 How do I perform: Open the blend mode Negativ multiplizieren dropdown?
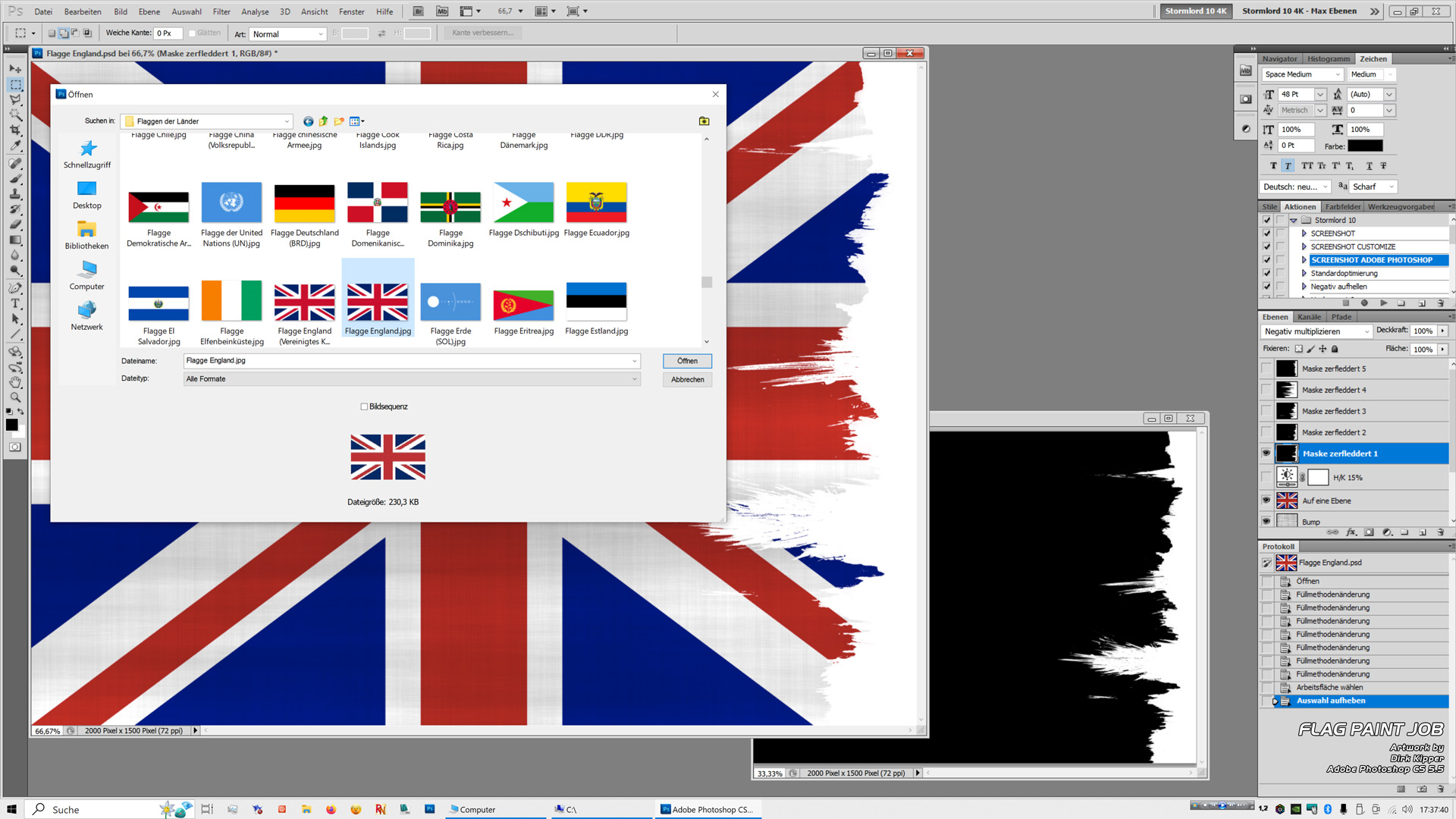tap(1316, 331)
